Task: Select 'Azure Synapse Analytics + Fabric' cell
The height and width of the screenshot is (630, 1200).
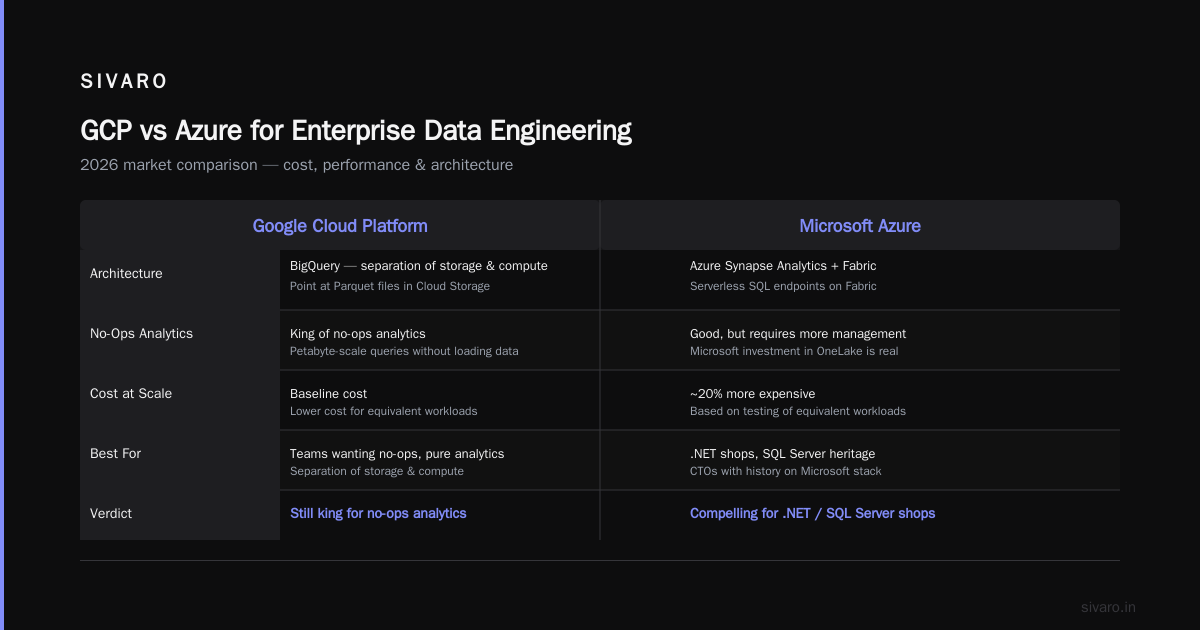Action: click(783, 266)
